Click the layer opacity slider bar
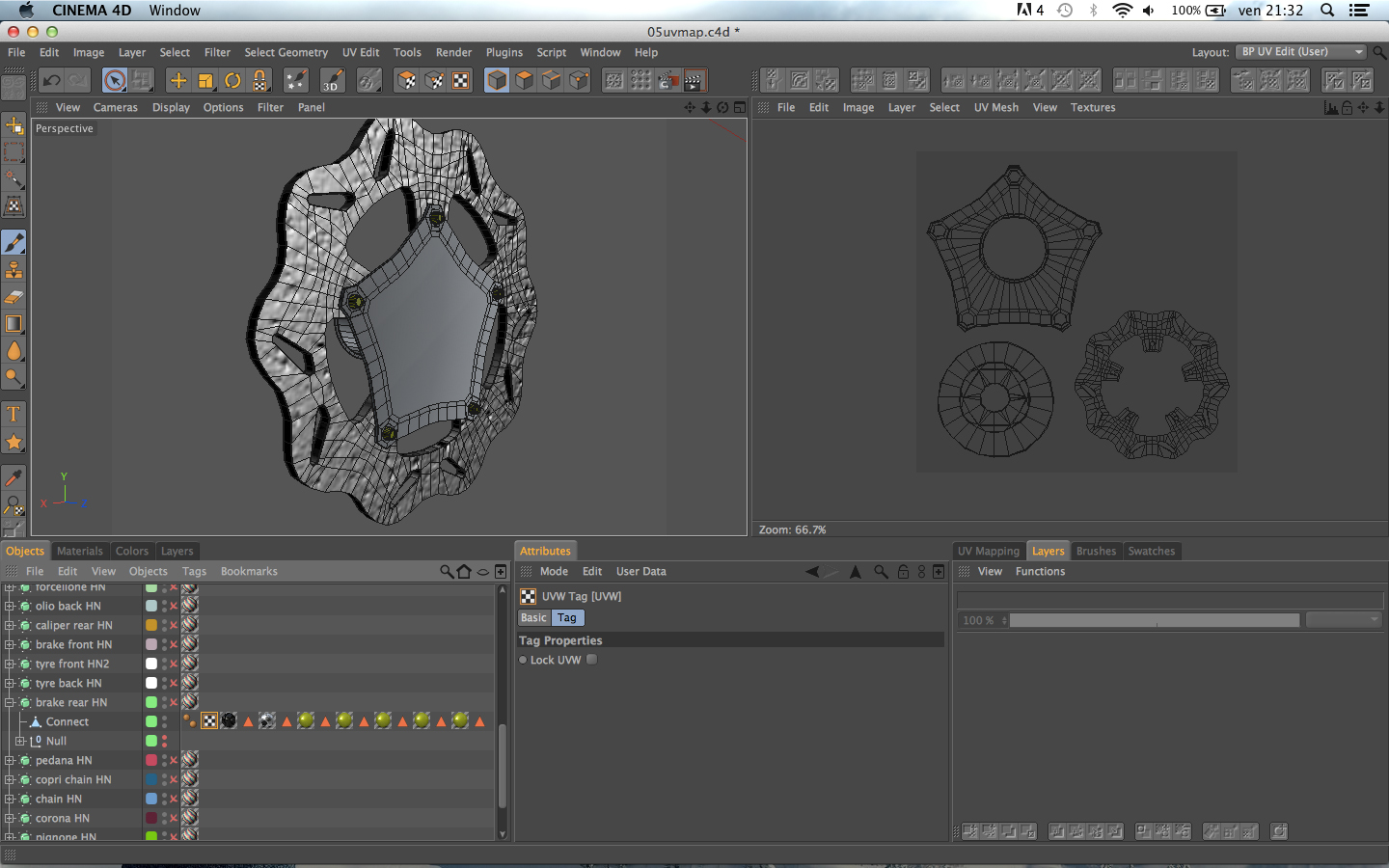This screenshot has height=868, width=1389. click(x=1154, y=620)
